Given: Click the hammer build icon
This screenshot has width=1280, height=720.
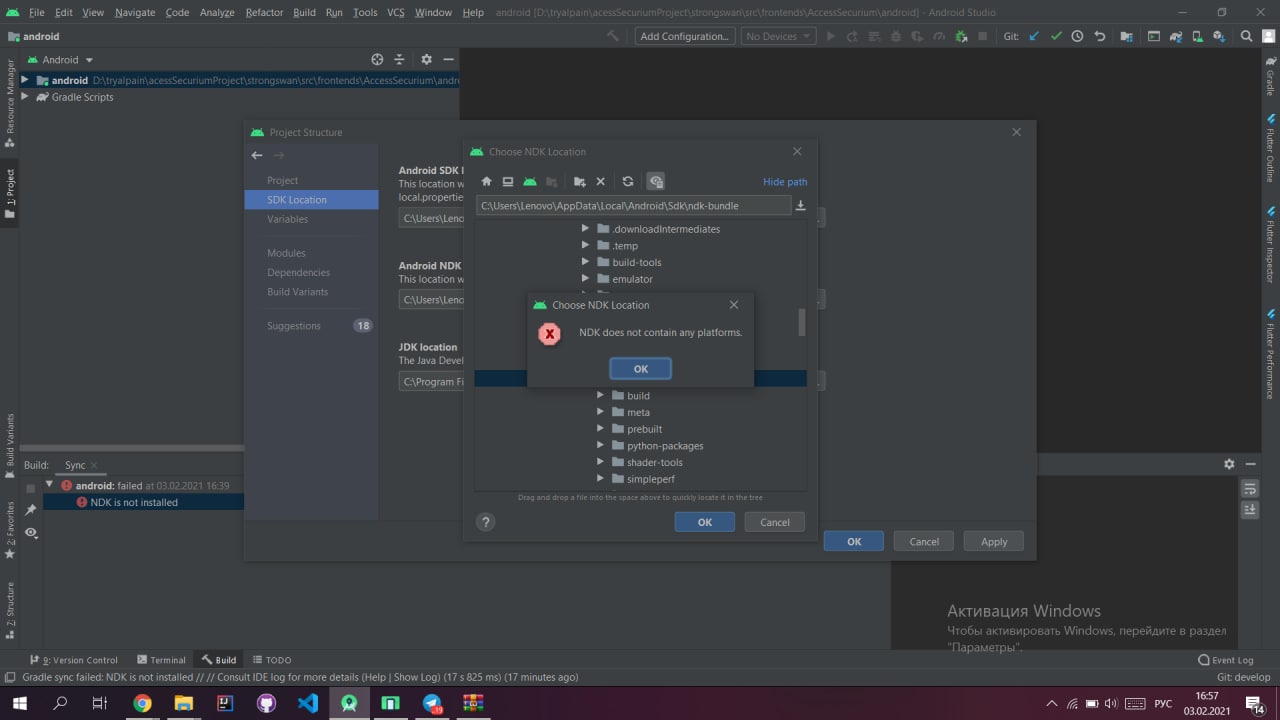Looking at the screenshot, I should coord(613,36).
